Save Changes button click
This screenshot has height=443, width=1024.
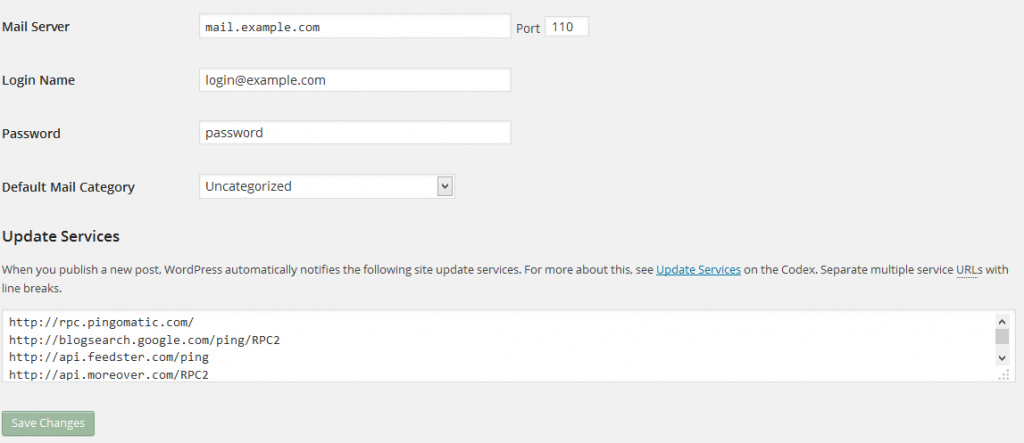click(48, 423)
